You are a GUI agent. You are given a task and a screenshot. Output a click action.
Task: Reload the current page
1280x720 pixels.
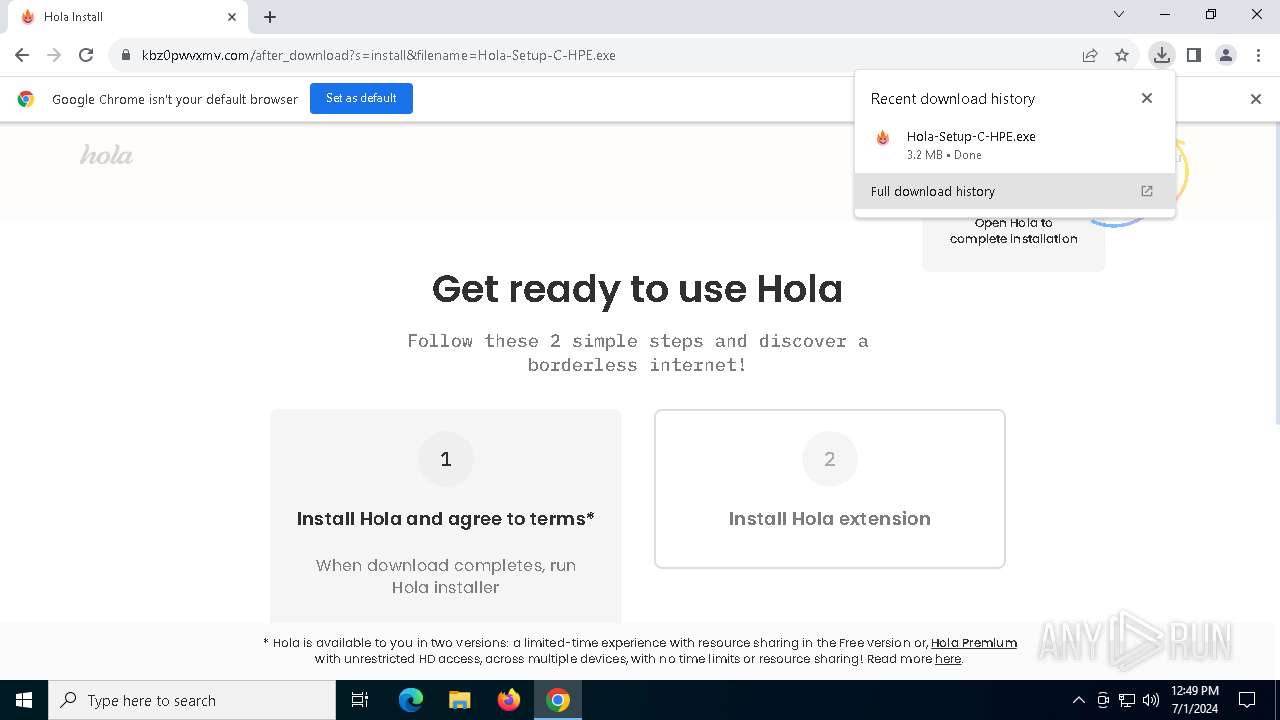tap(86, 55)
